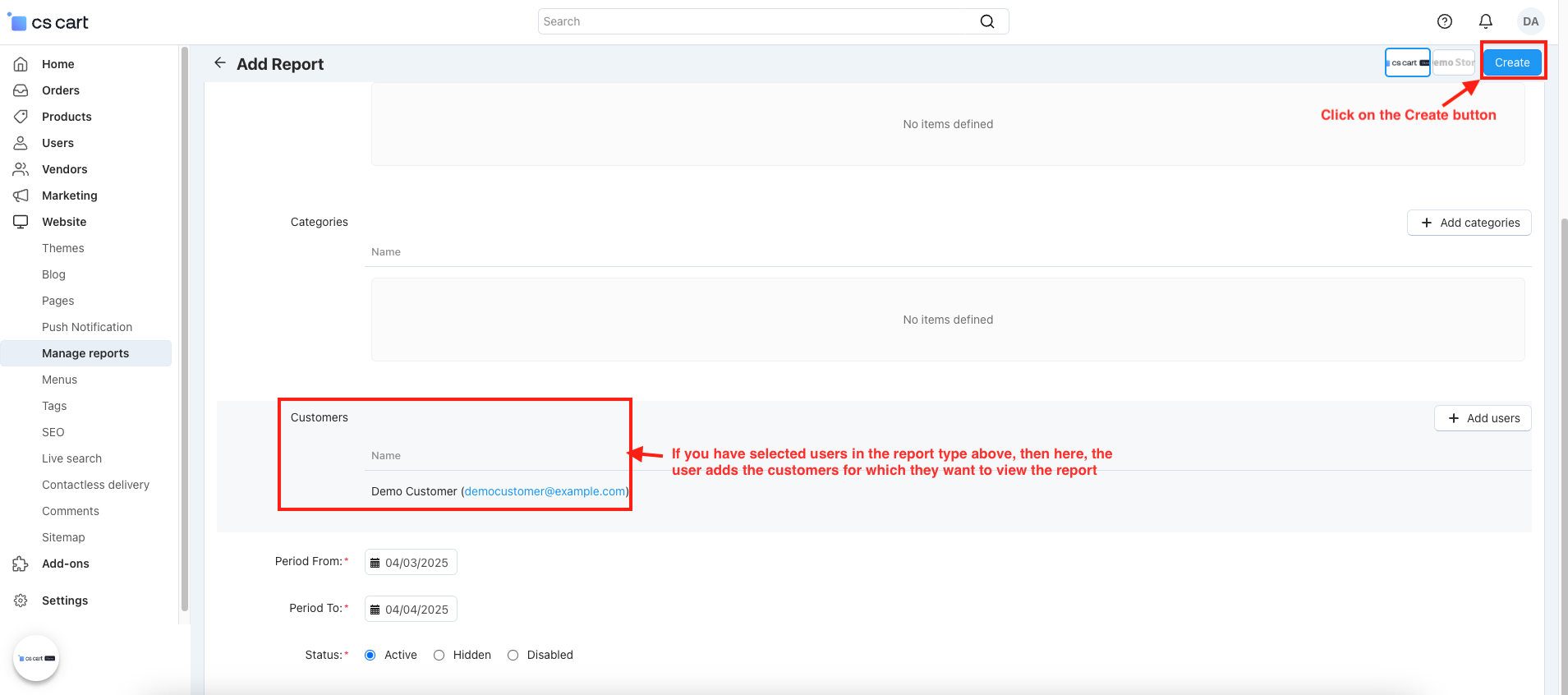The image size is (1568, 695).
Task: Open calendar icon for Period To
Action: 375,610
